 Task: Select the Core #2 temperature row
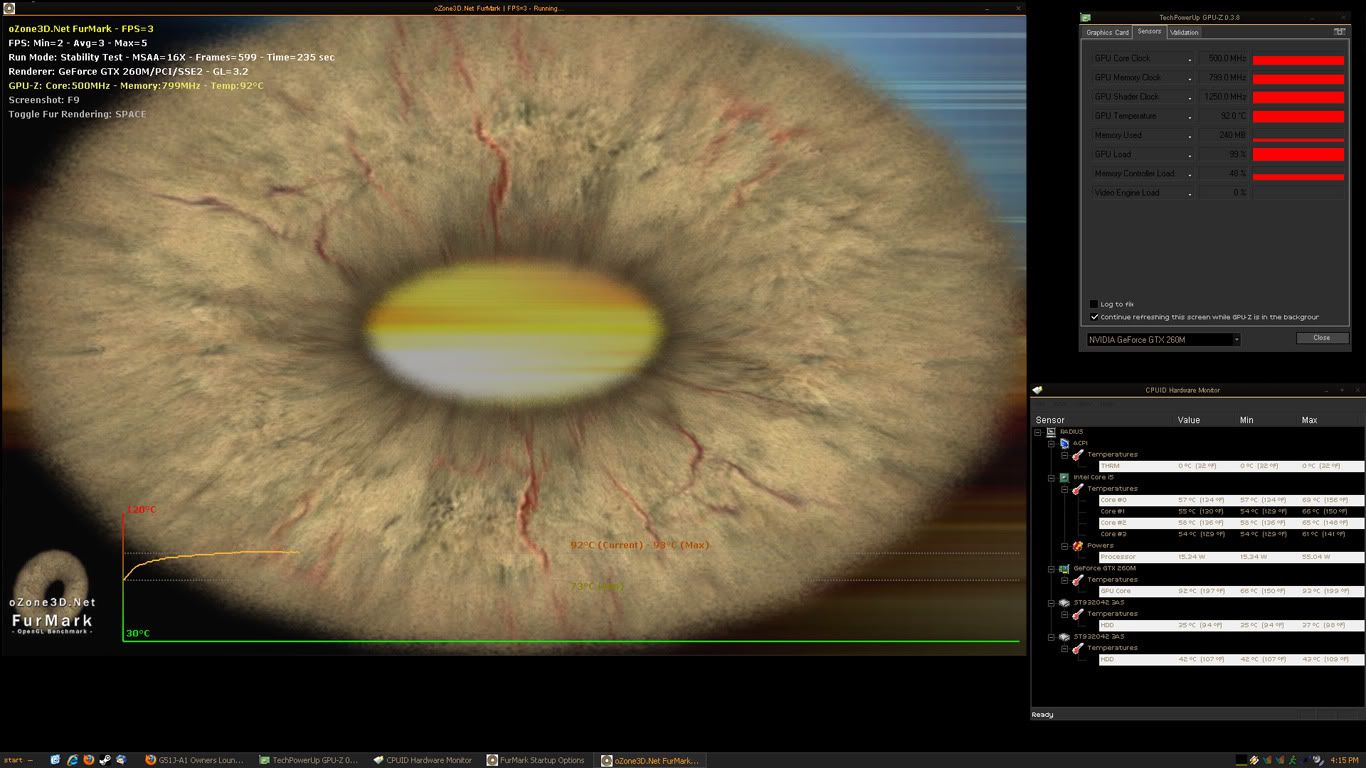click(1231, 523)
